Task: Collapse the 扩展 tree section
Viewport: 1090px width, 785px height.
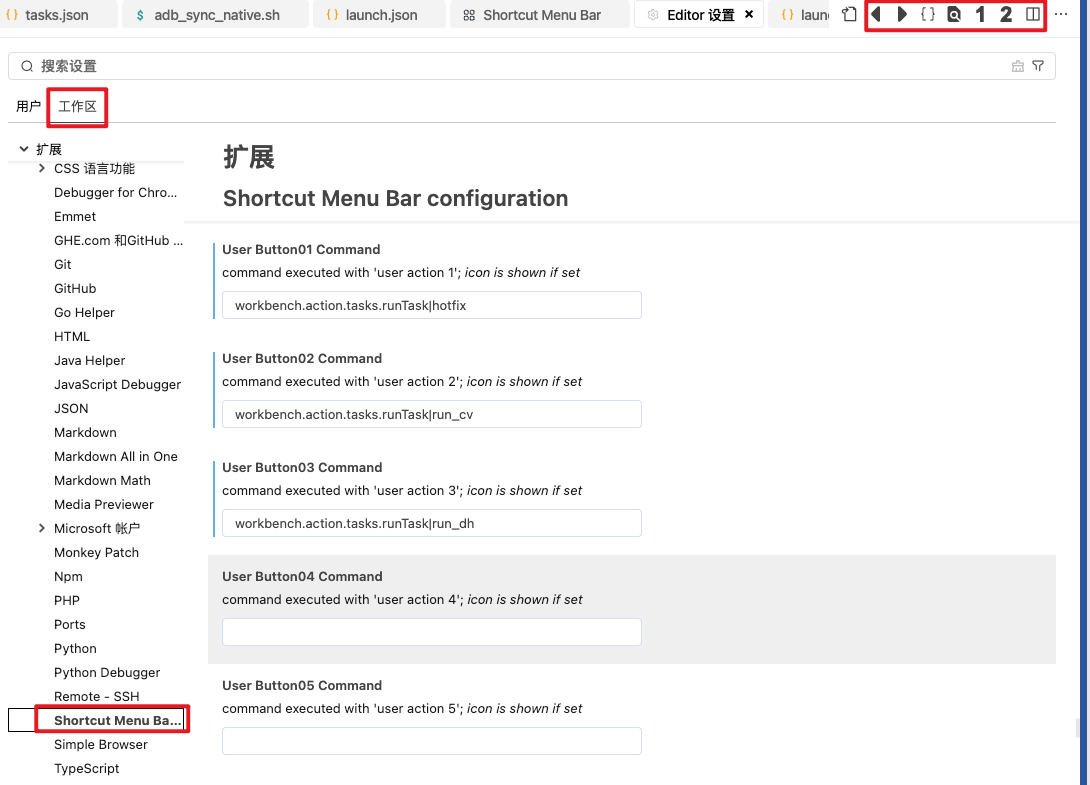Action: tap(24, 149)
